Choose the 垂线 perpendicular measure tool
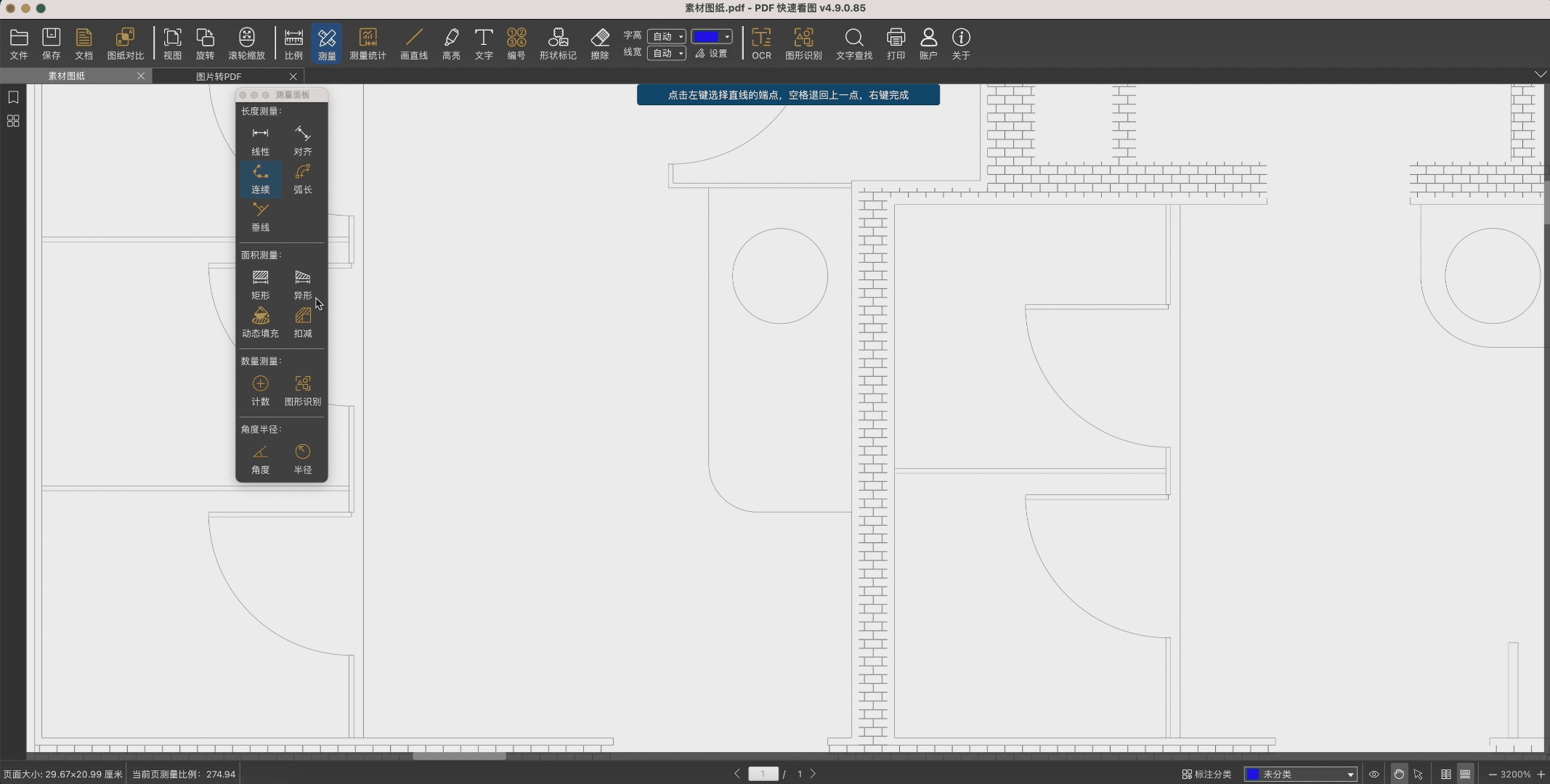 (260, 216)
